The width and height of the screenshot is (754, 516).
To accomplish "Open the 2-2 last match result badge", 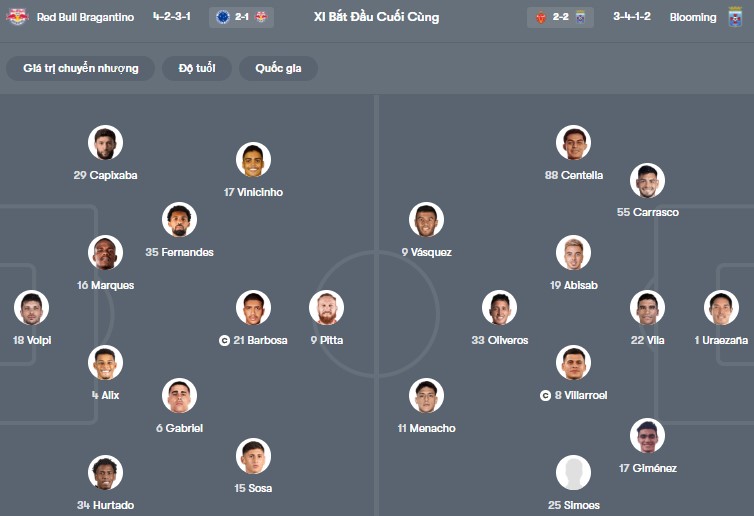I will 559,17.
